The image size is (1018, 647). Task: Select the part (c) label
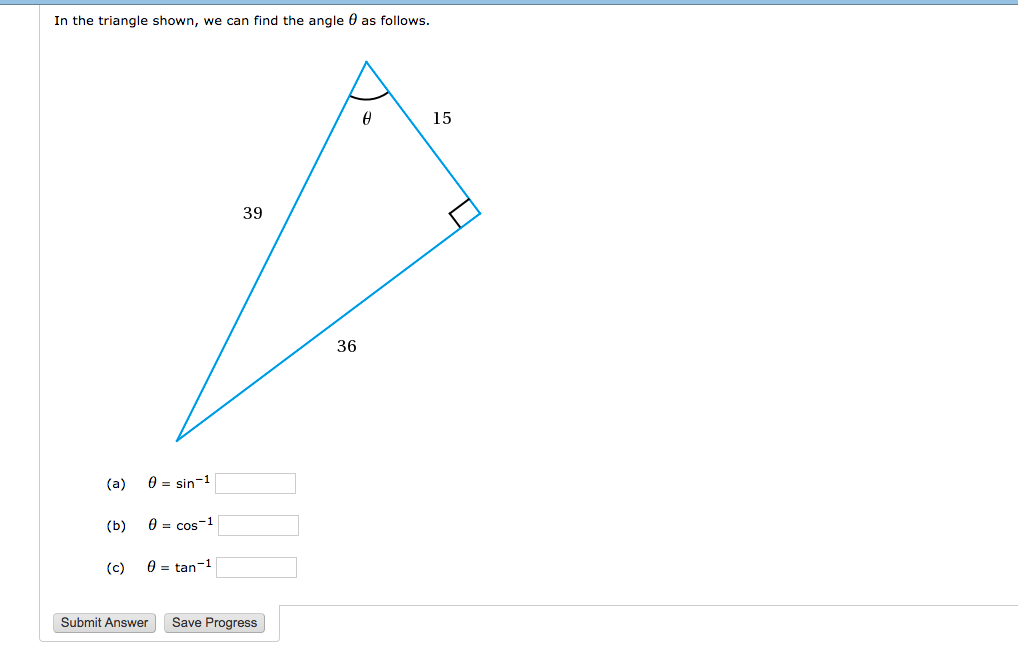[x=115, y=566]
